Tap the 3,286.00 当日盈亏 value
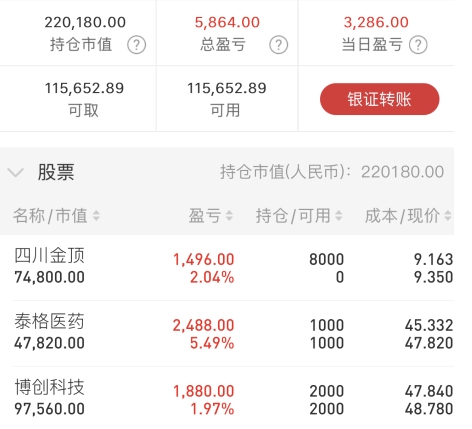472x429 pixels. [x=376, y=22]
